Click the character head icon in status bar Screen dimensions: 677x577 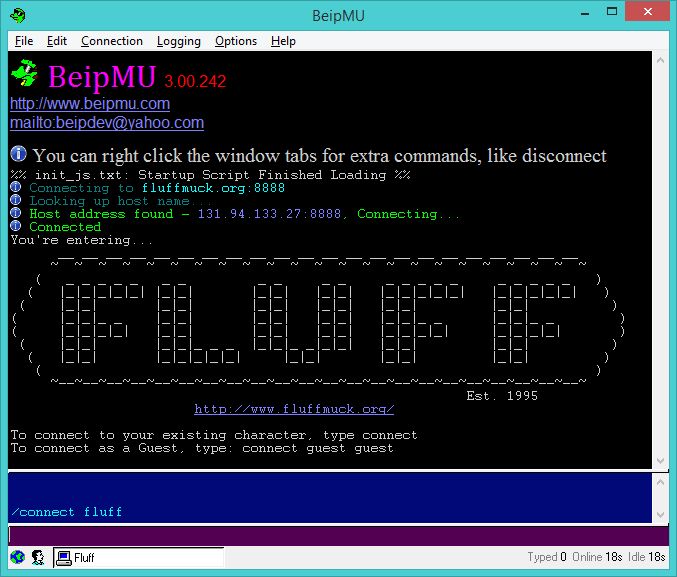pos(38,557)
